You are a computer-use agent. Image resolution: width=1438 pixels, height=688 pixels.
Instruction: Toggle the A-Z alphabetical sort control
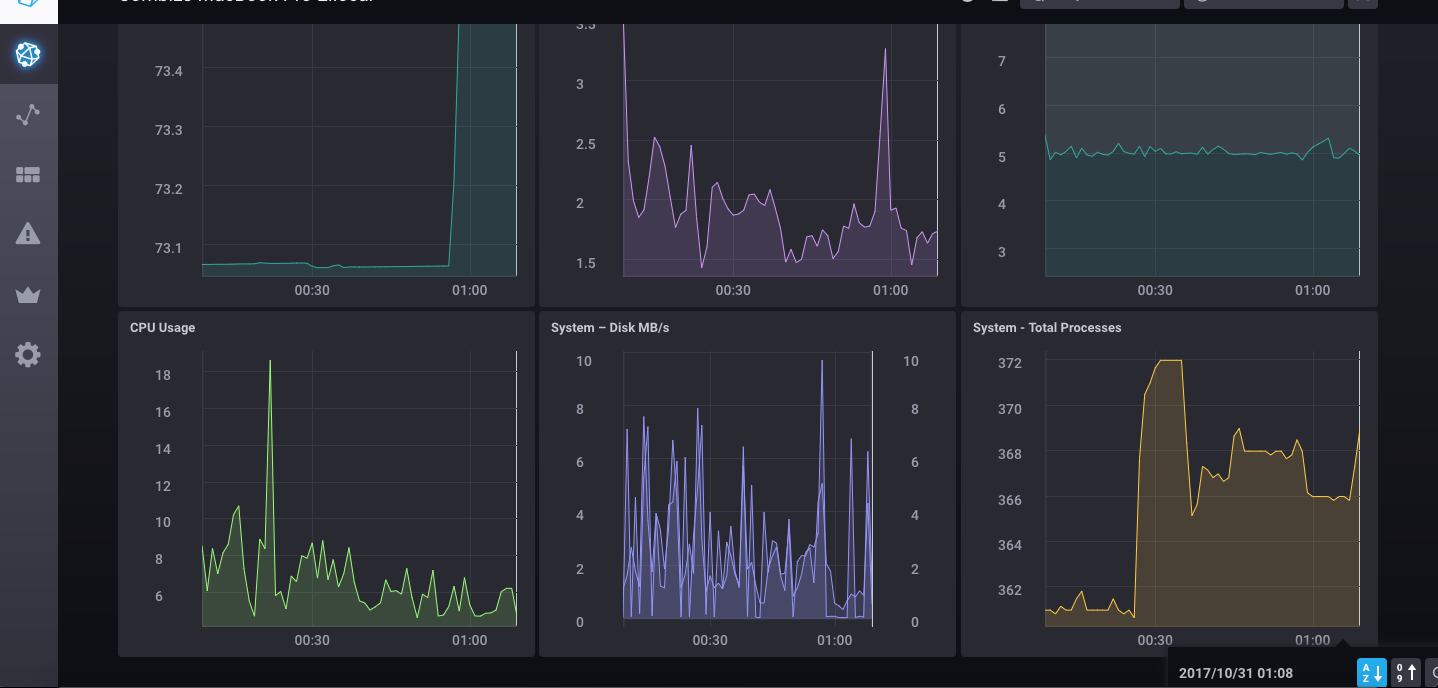[x=1371, y=672]
